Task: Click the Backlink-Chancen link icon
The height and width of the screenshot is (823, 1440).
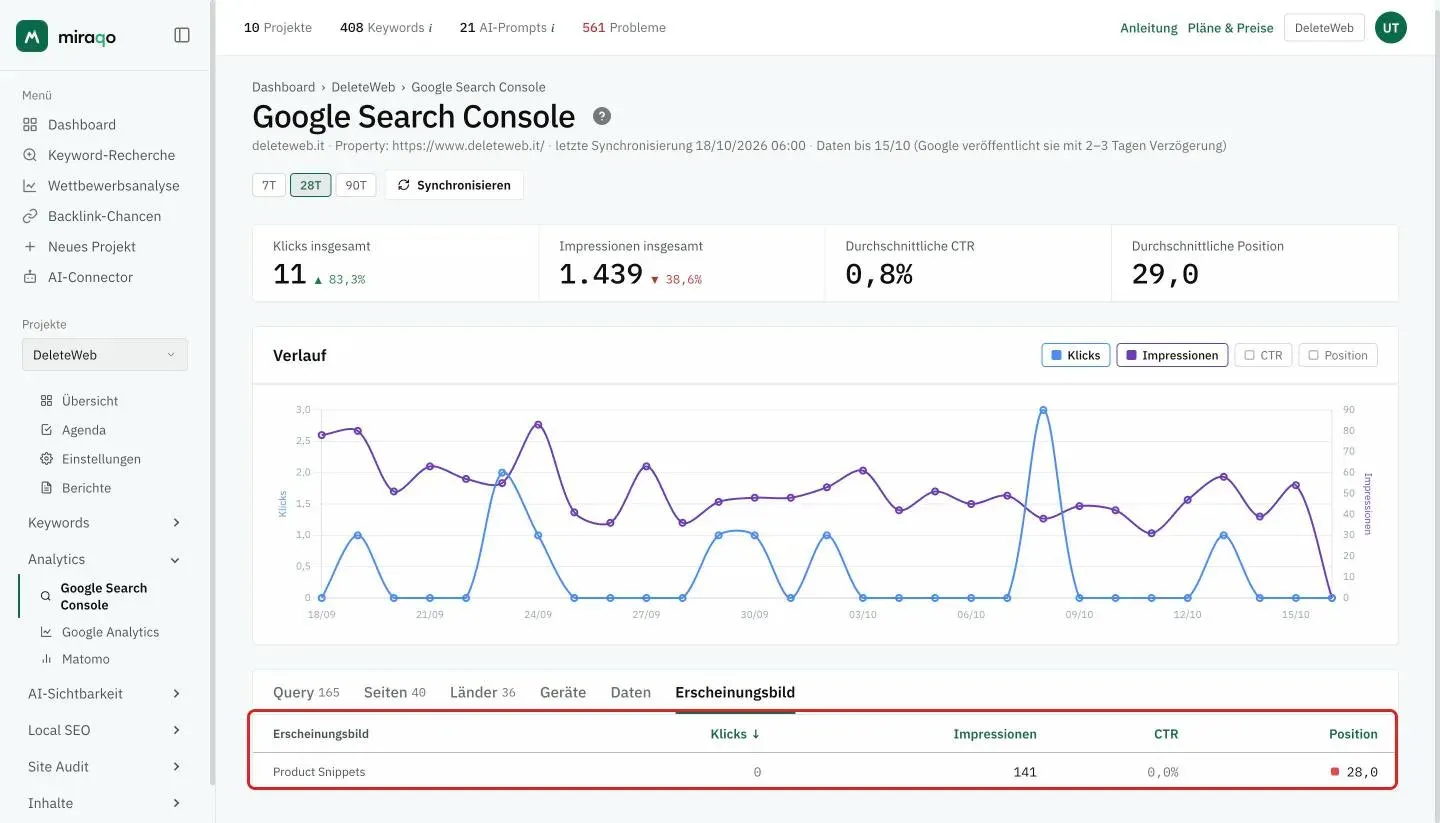Action: (x=29, y=216)
